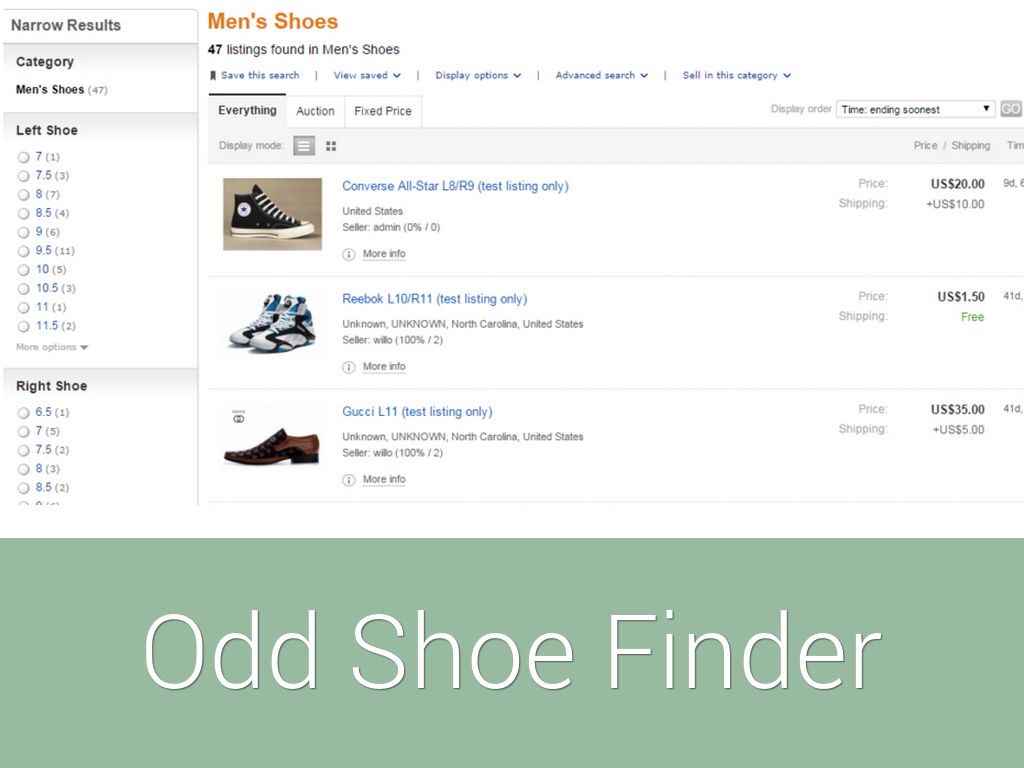The image size is (1024, 768).
Task: Switch to the Fixed Price tab
Action: [383, 111]
